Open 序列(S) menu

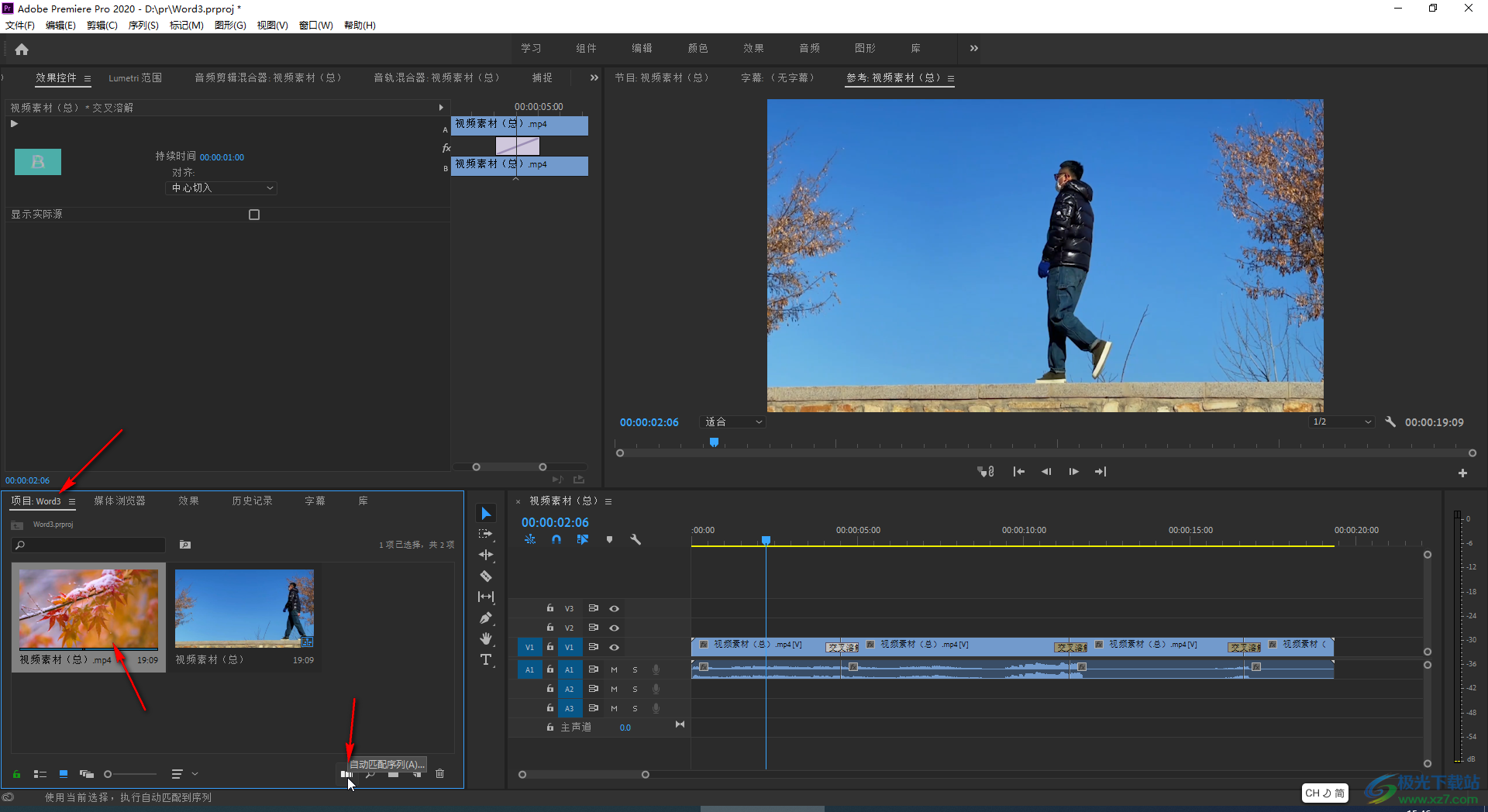click(x=143, y=26)
